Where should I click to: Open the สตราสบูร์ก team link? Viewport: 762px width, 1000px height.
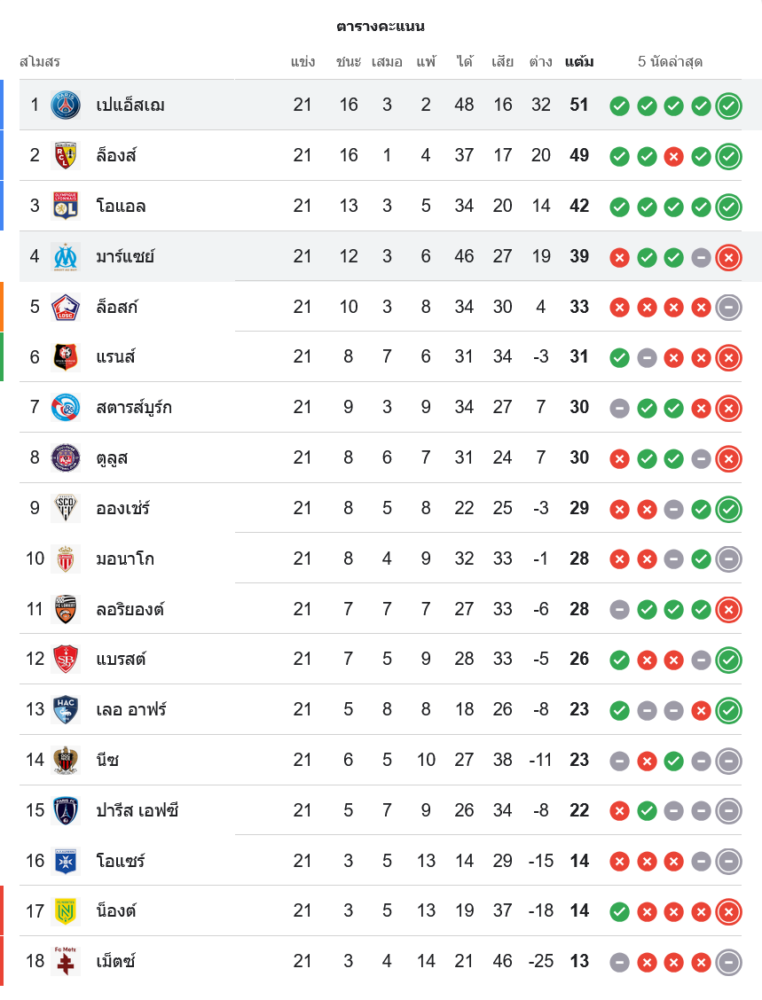[x=134, y=407]
